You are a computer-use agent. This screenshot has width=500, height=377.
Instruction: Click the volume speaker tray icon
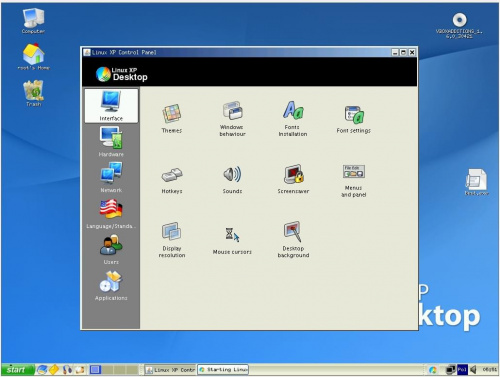(473, 369)
